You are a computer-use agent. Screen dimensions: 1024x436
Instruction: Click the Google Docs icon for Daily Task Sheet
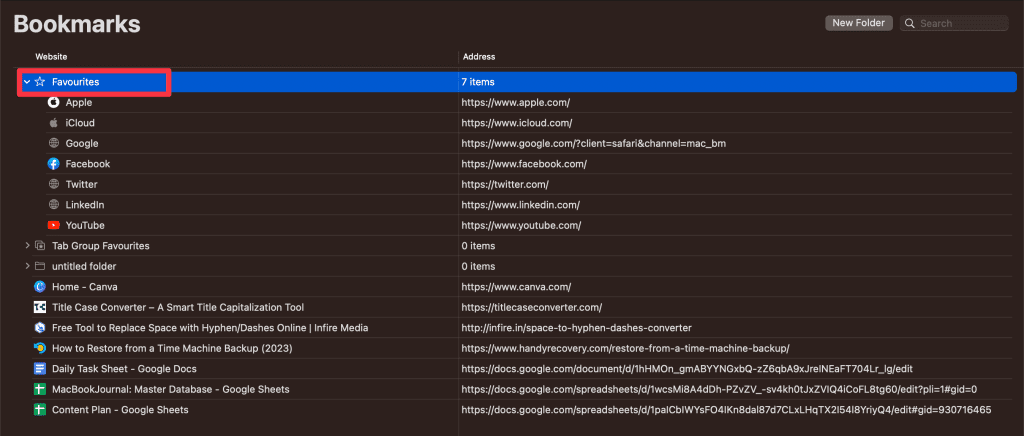tap(40, 369)
